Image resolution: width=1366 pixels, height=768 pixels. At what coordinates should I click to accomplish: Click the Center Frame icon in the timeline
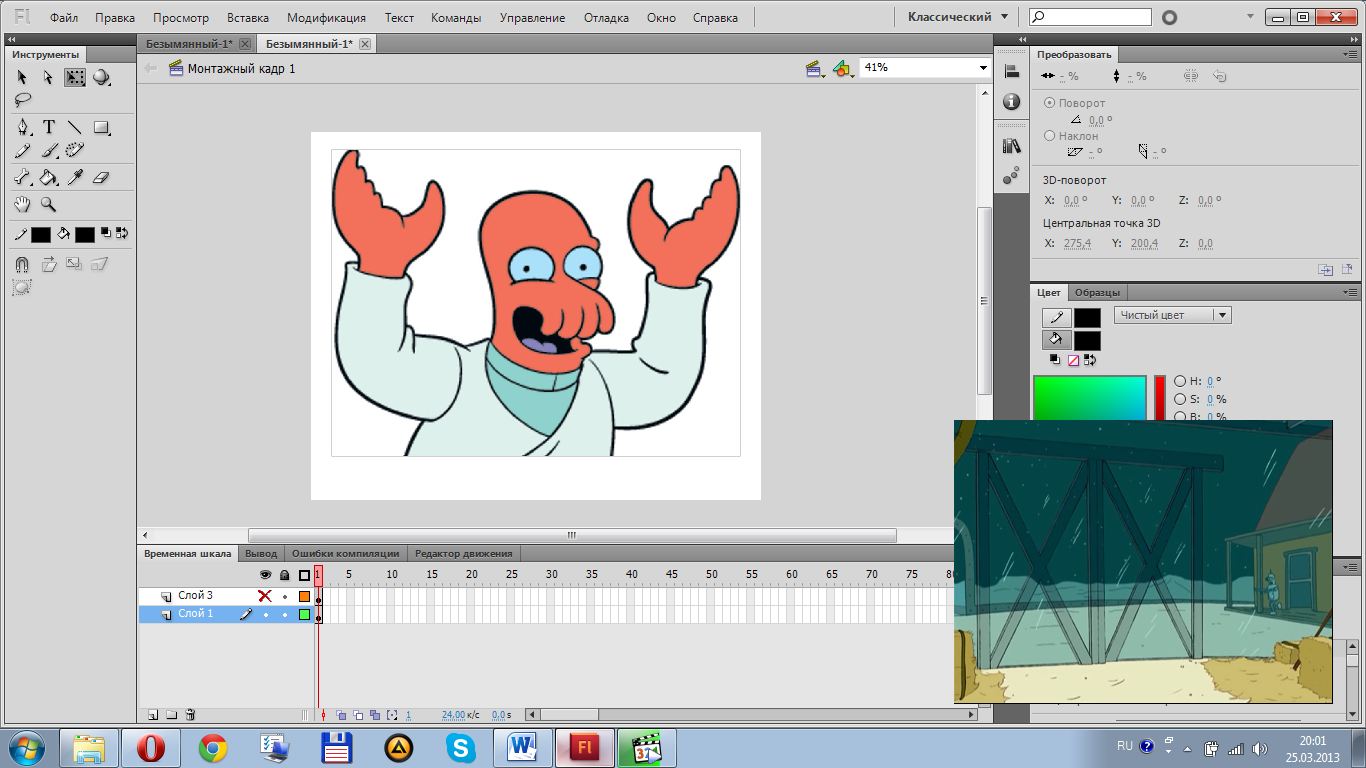tap(323, 715)
